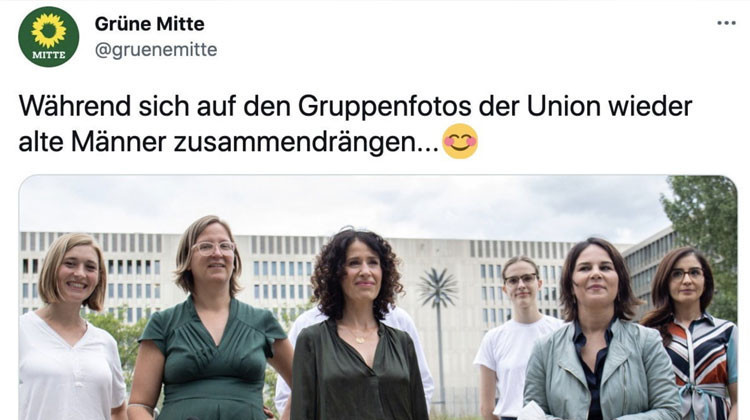Click the word Gruppenfotos in the tweet
The height and width of the screenshot is (420, 750).
(x=385, y=107)
